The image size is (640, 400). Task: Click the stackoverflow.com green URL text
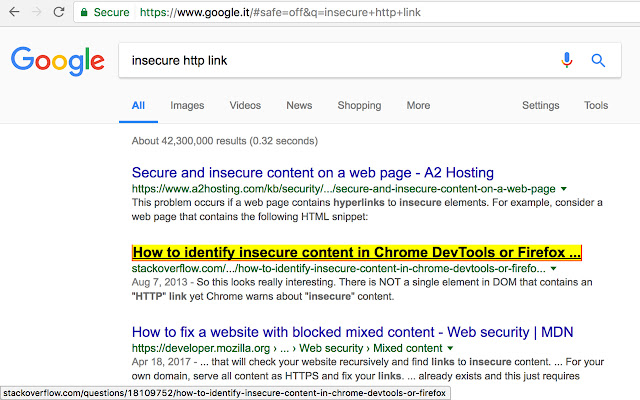pos(338,269)
